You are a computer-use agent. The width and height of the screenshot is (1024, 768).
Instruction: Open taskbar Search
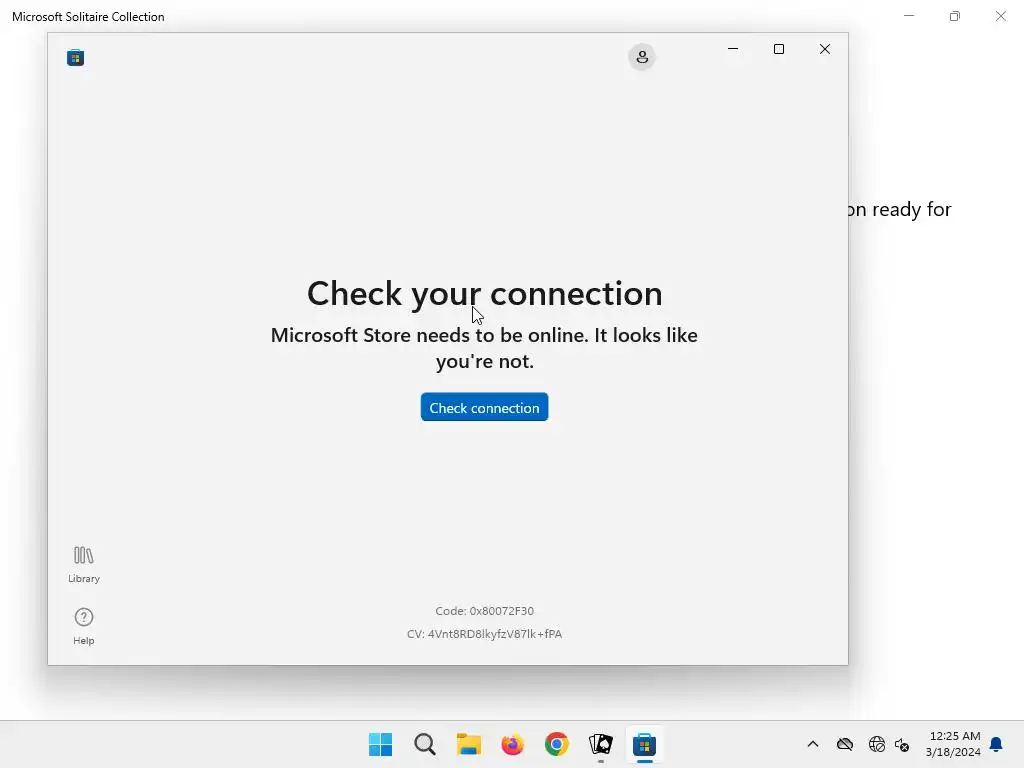coord(424,744)
